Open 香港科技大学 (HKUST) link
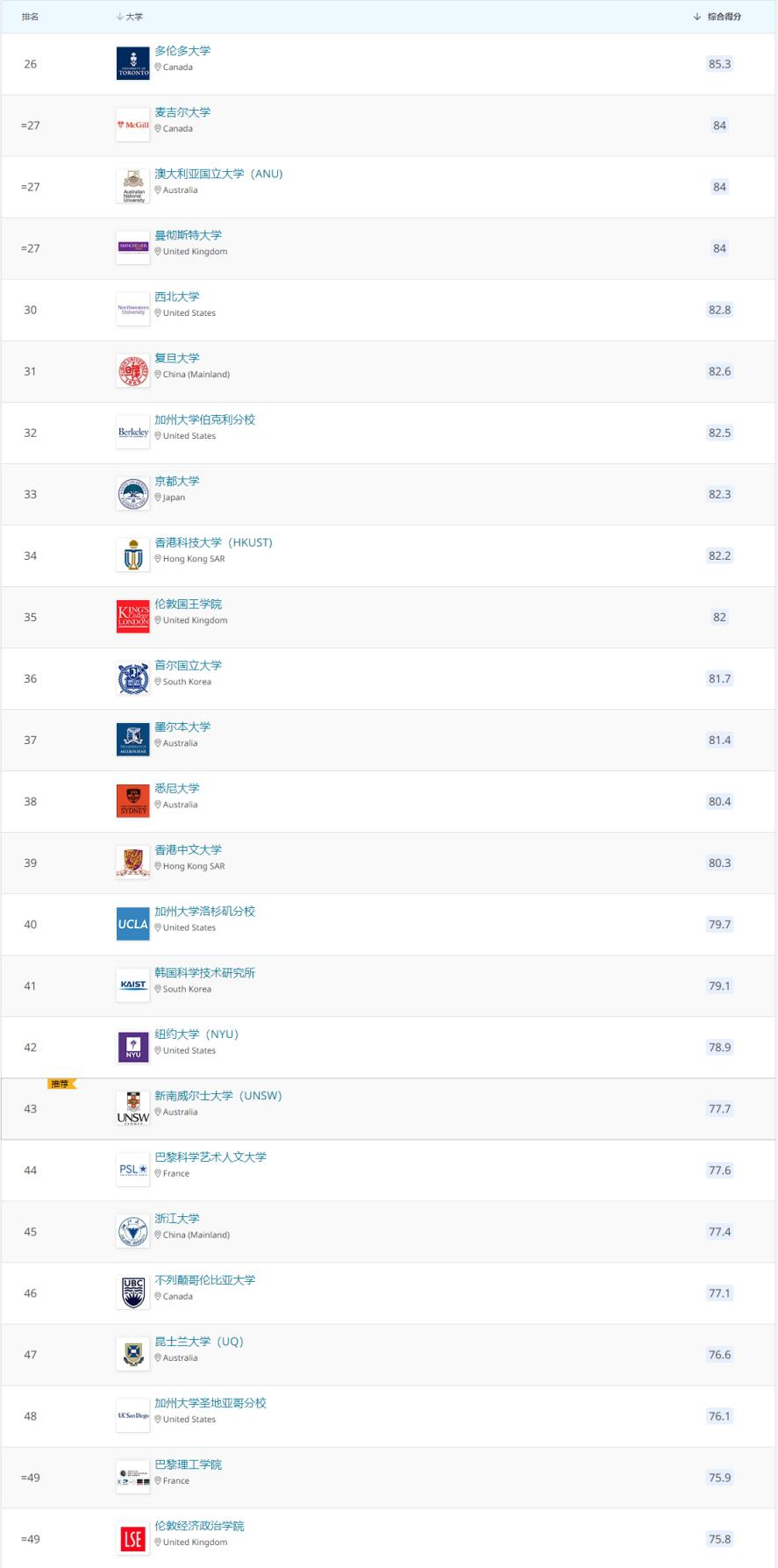This screenshot has width=778, height=1568. tap(214, 542)
